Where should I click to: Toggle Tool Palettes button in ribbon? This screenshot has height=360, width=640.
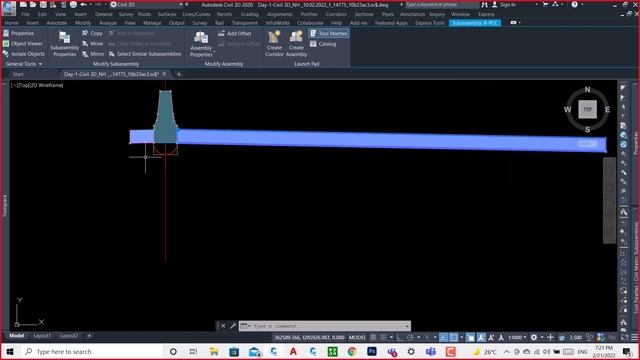coord(329,33)
